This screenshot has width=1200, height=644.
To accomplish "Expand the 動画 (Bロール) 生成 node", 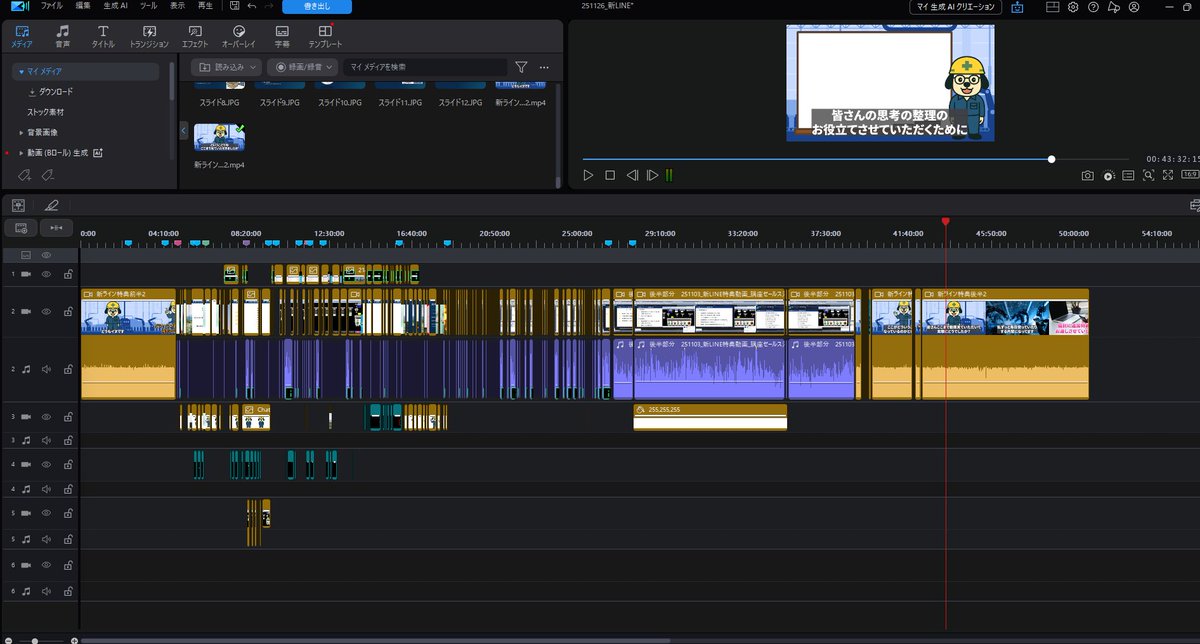I will [21, 153].
